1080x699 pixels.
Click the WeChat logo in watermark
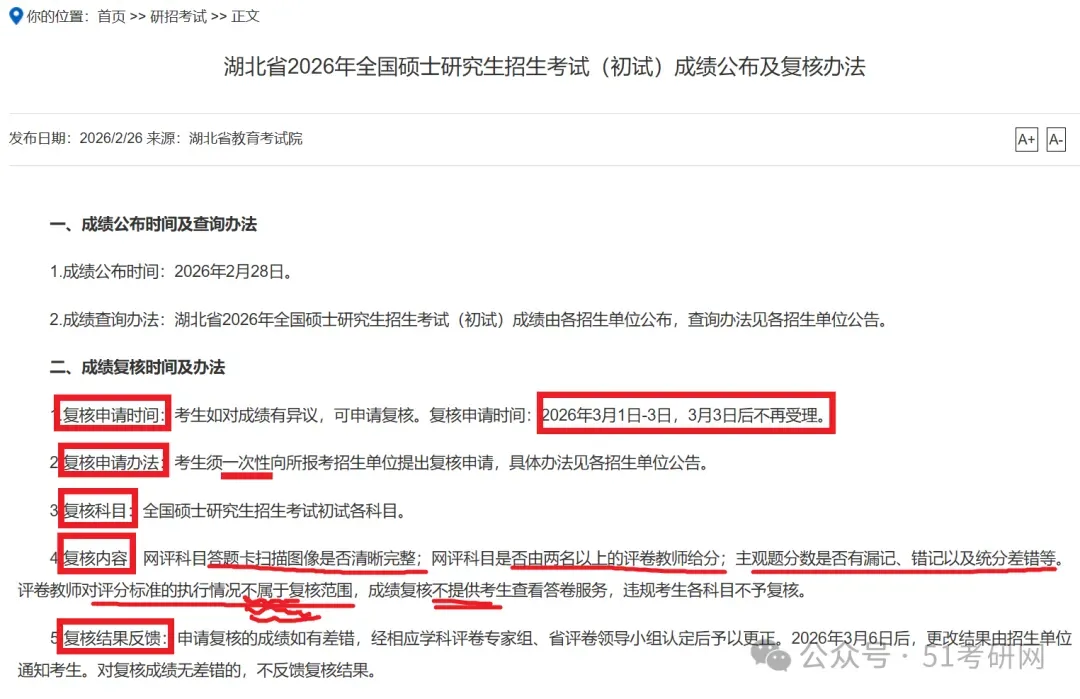(771, 654)
